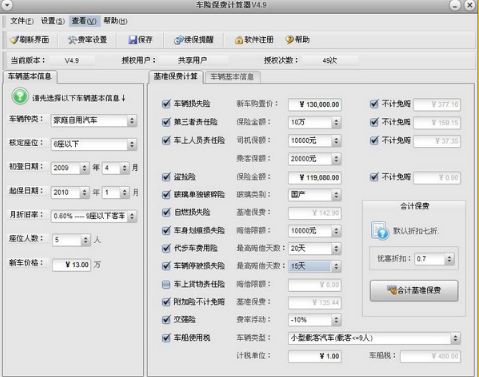Click the 合计基准保费 button
Screen dimensions: 479x377
(x=414, y=291)
